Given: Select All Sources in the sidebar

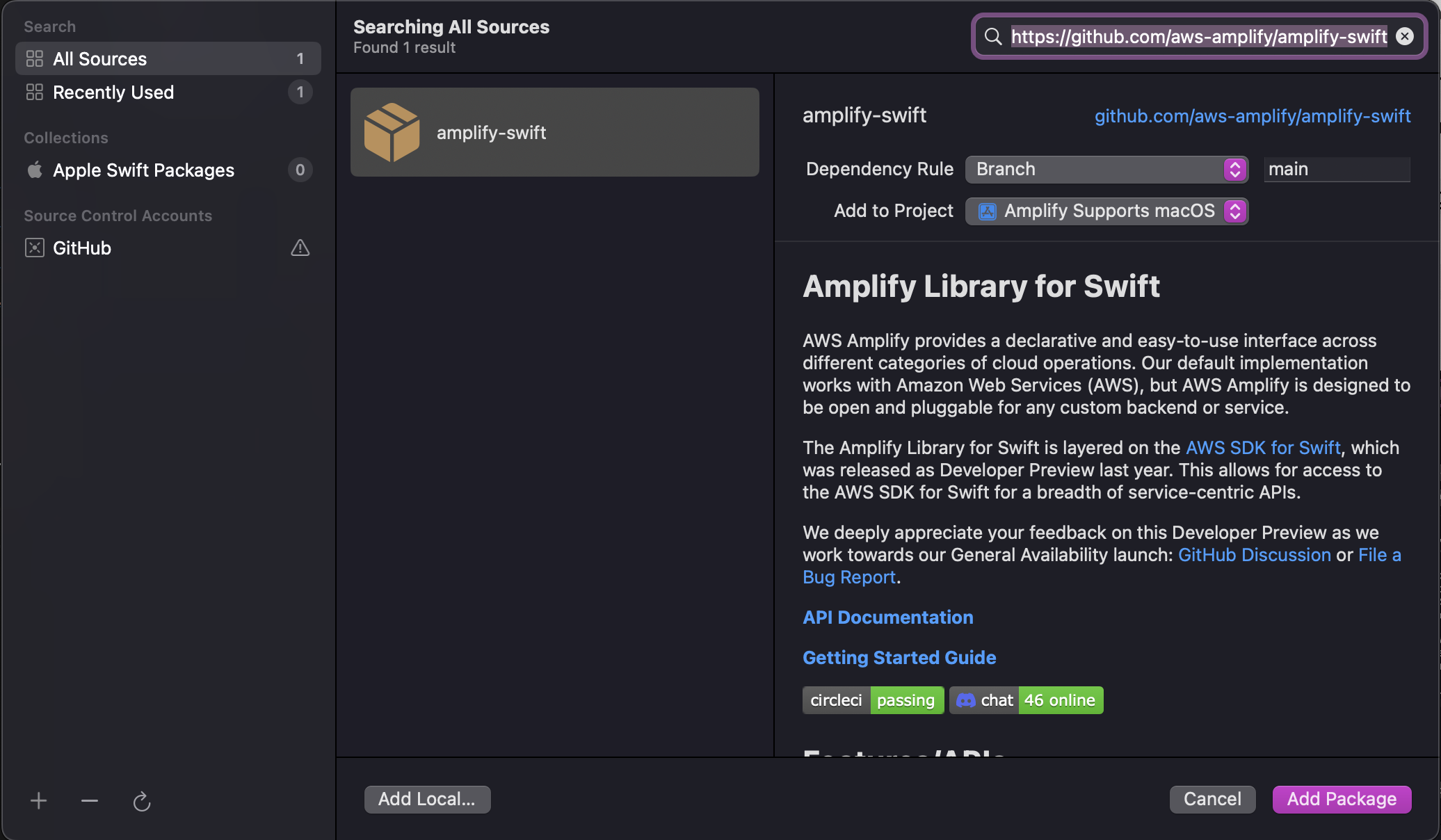Looking at the screenshot, I should (x=168, y=59).
